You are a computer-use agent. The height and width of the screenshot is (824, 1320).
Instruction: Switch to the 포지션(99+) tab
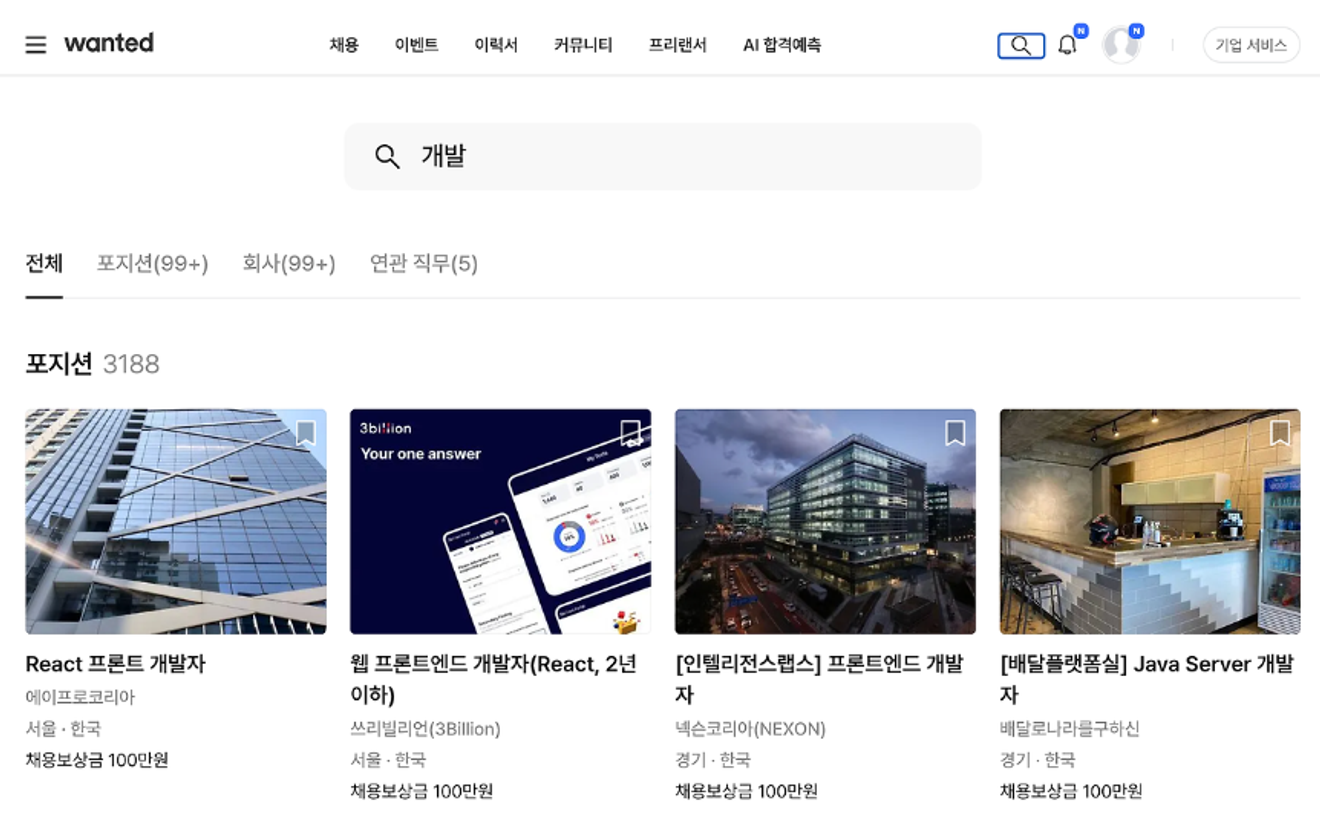152,264
